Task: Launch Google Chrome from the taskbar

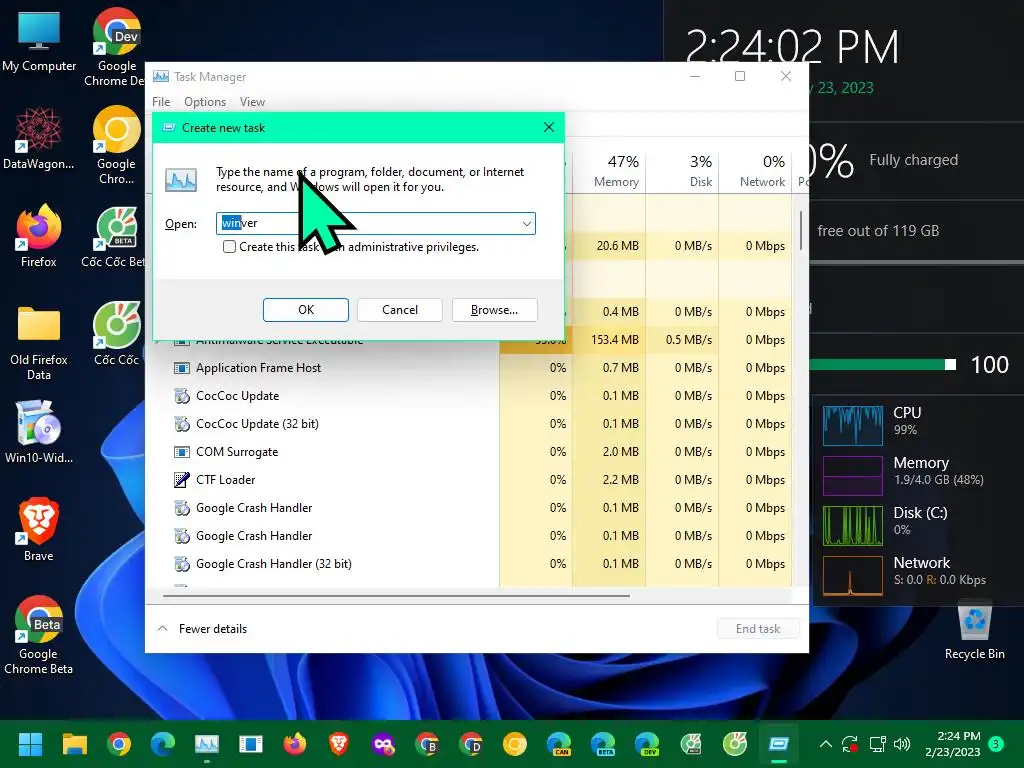Action: pyautogui.click(x=119, y=744)
